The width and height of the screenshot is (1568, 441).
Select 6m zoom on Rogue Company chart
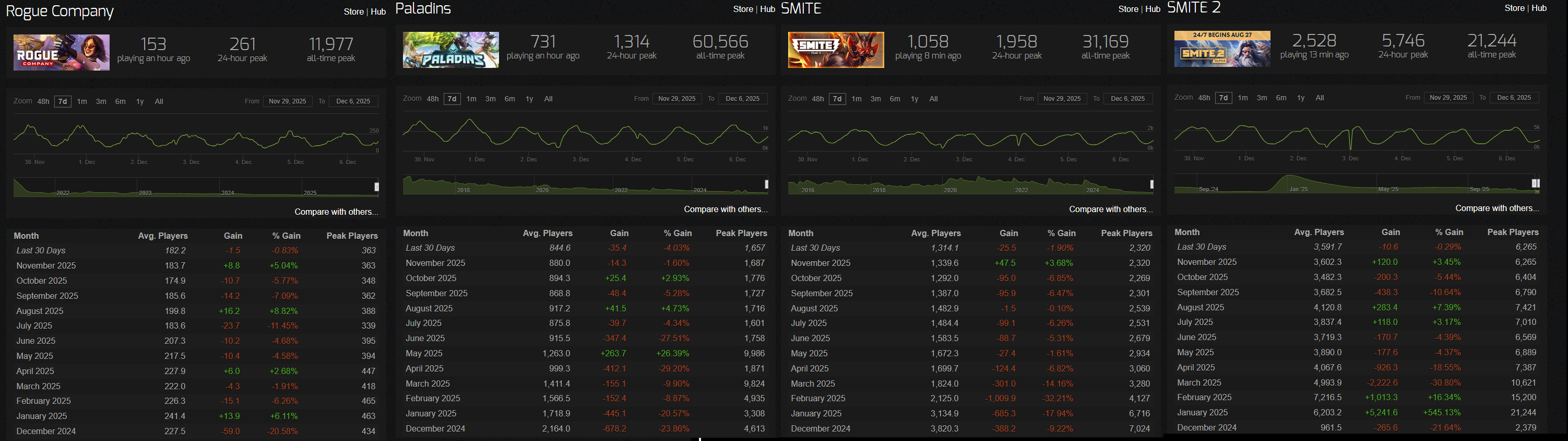[121, 102]
